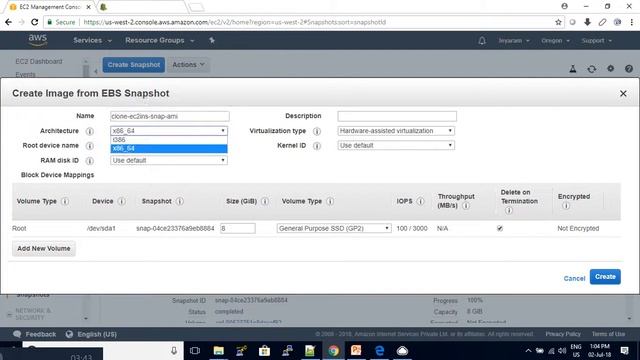The height and width of the screenshot is (360, 640).
Task: Open the settings gear icon in EC2 toolbar
Action: point(610,69)
